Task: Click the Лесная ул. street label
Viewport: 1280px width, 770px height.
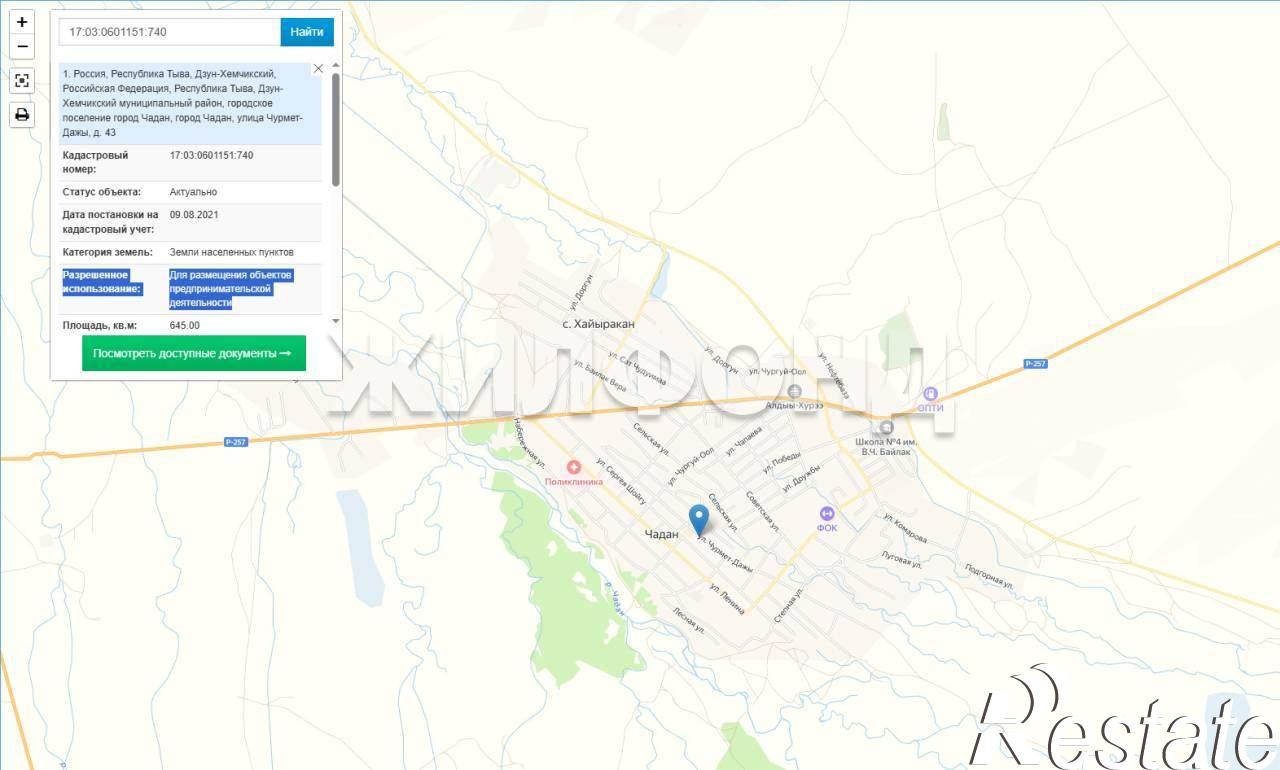Action: tap(690, 621)
